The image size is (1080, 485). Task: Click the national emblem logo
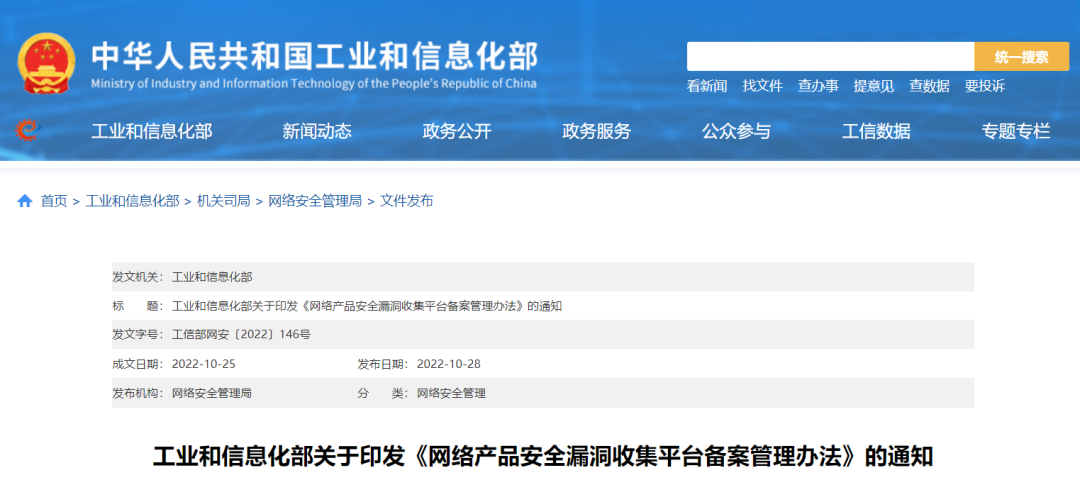point(48,63)
